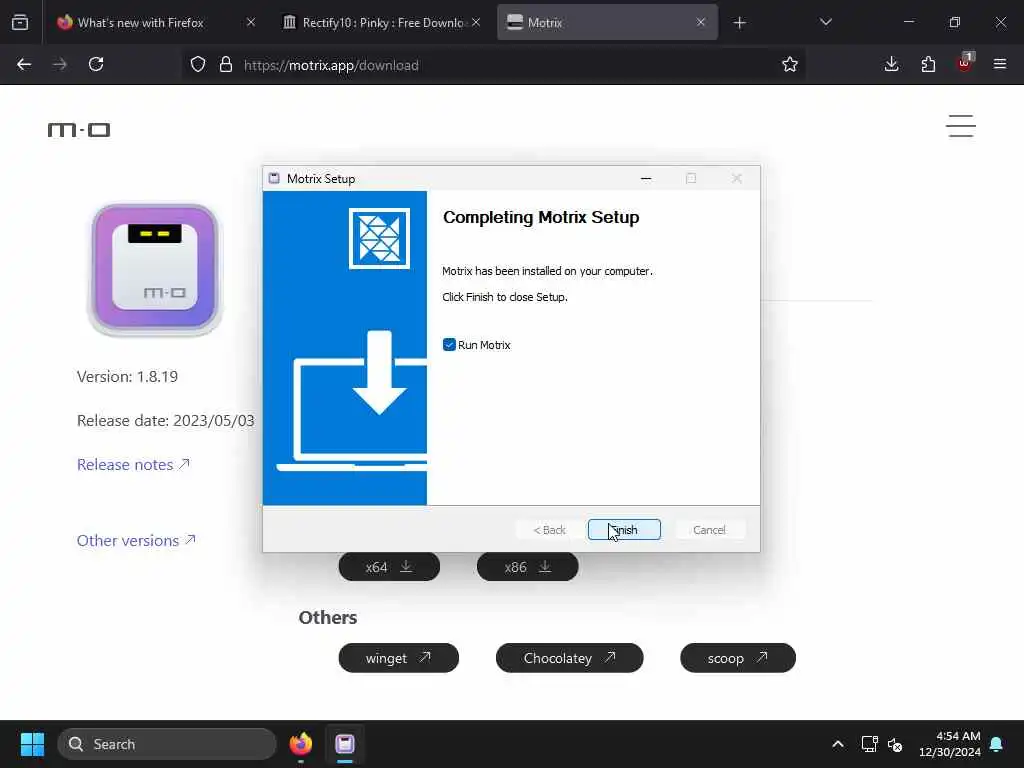Open Firefox extensions menu
Screen dimensions: 1024x768
coord(928,65)
